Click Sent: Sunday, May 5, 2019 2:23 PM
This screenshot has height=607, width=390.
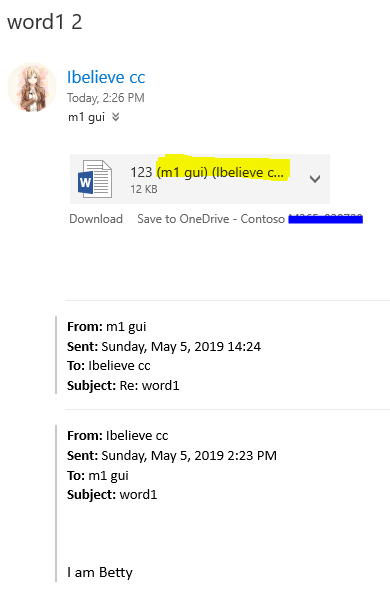[172, 456]
